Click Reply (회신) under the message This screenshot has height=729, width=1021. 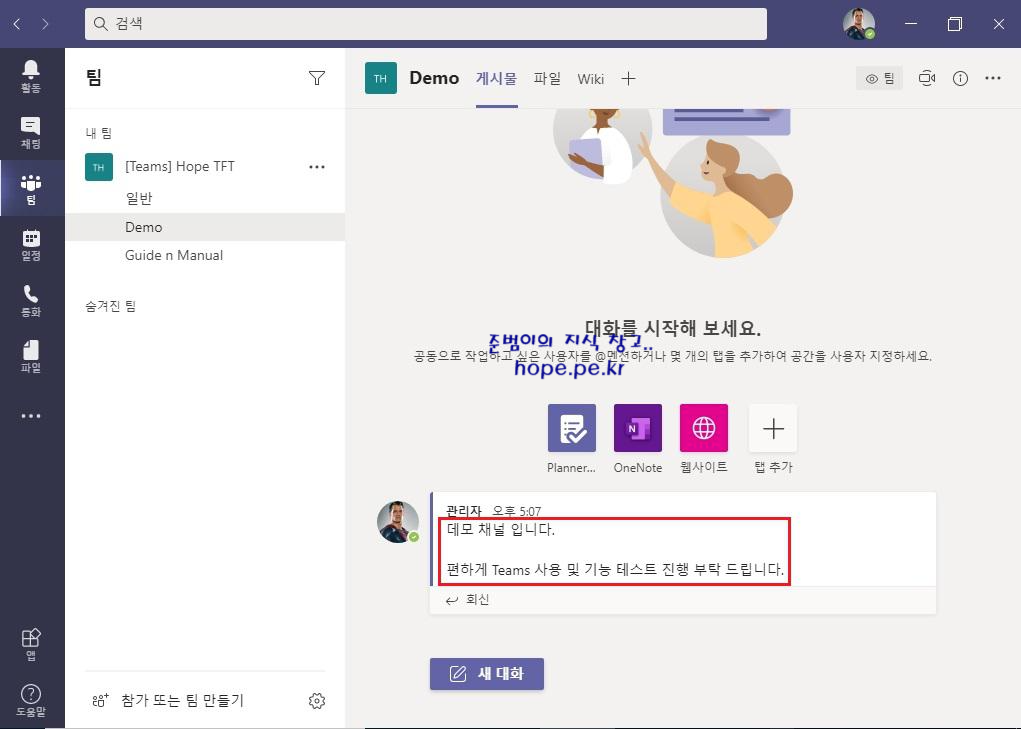(468, 600)
